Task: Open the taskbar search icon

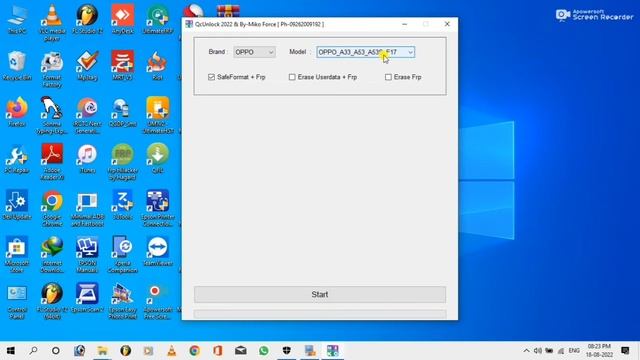Action: coord(33,351)
